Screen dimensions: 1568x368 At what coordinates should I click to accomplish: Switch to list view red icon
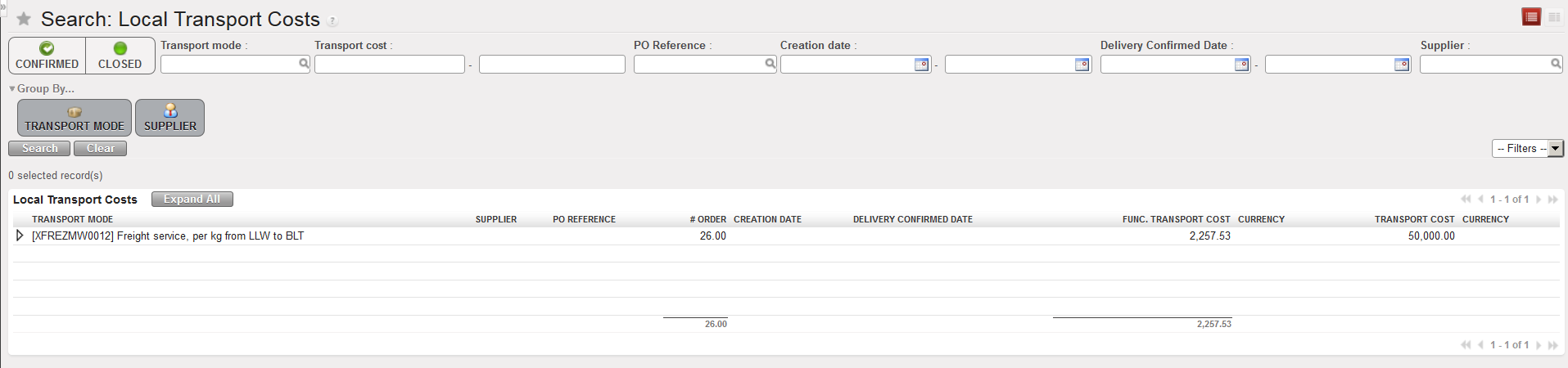(1531, 17)
